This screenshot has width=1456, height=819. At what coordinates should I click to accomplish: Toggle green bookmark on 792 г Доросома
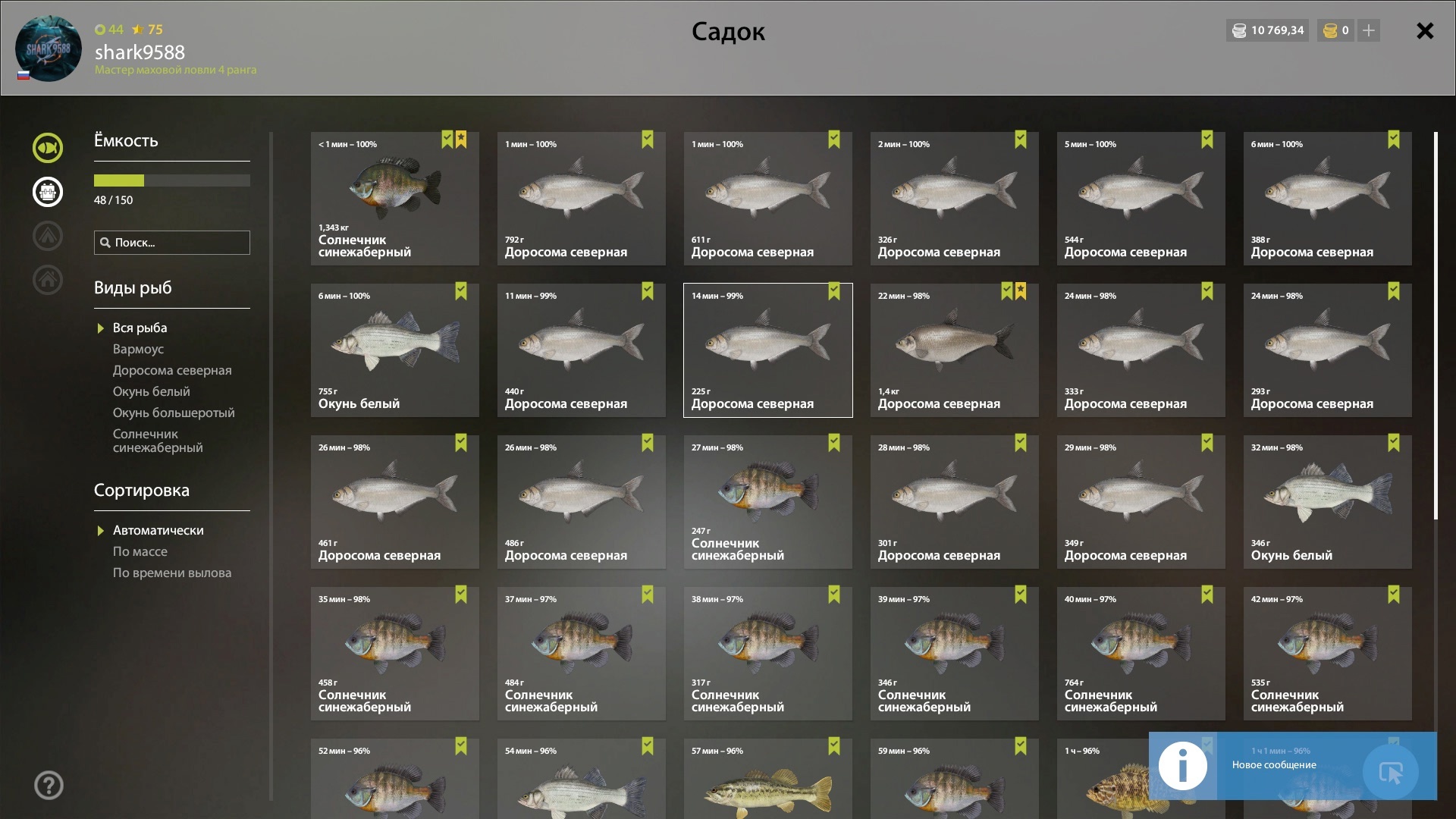point(648,140)
